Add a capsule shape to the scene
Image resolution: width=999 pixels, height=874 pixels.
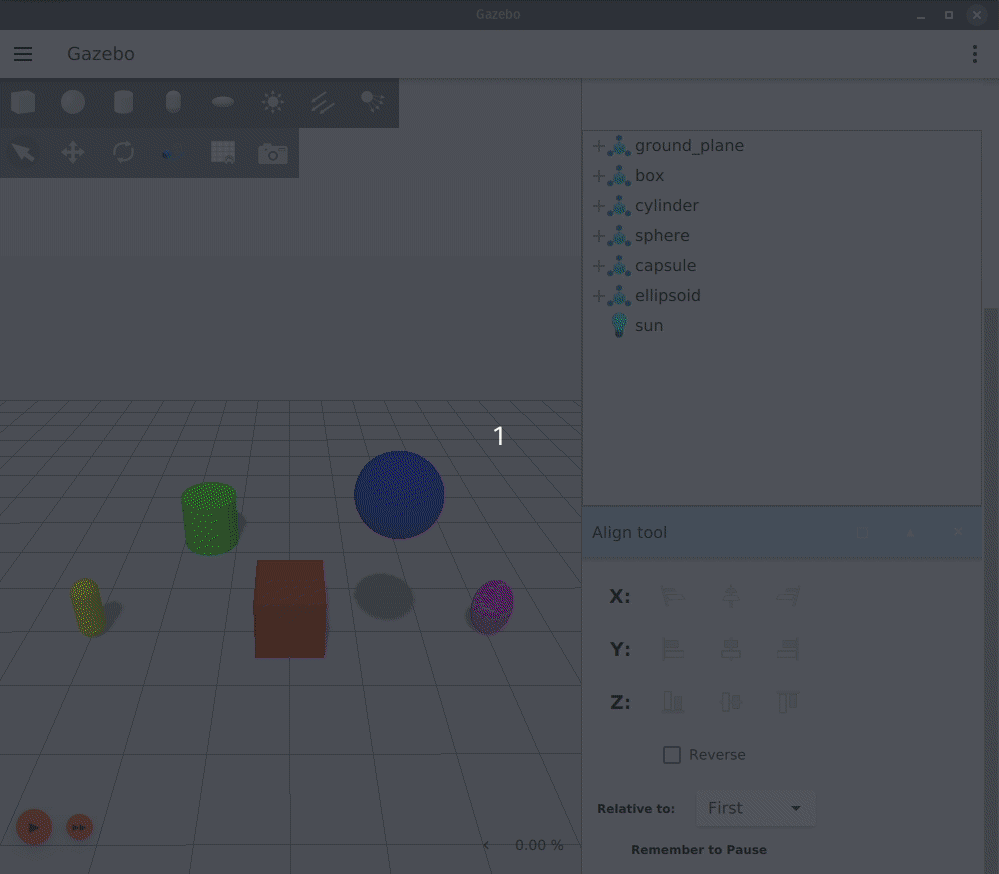point(173,102)
